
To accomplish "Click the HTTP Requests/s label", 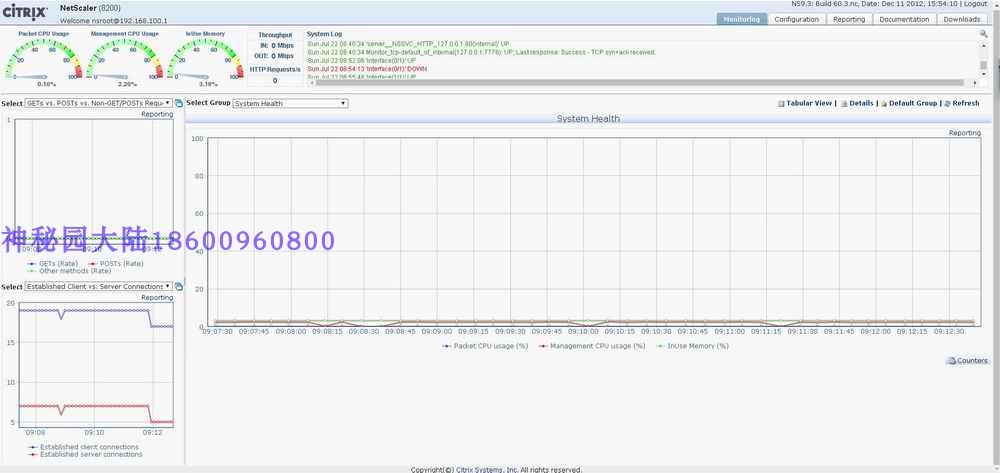I will click(275, 69).
